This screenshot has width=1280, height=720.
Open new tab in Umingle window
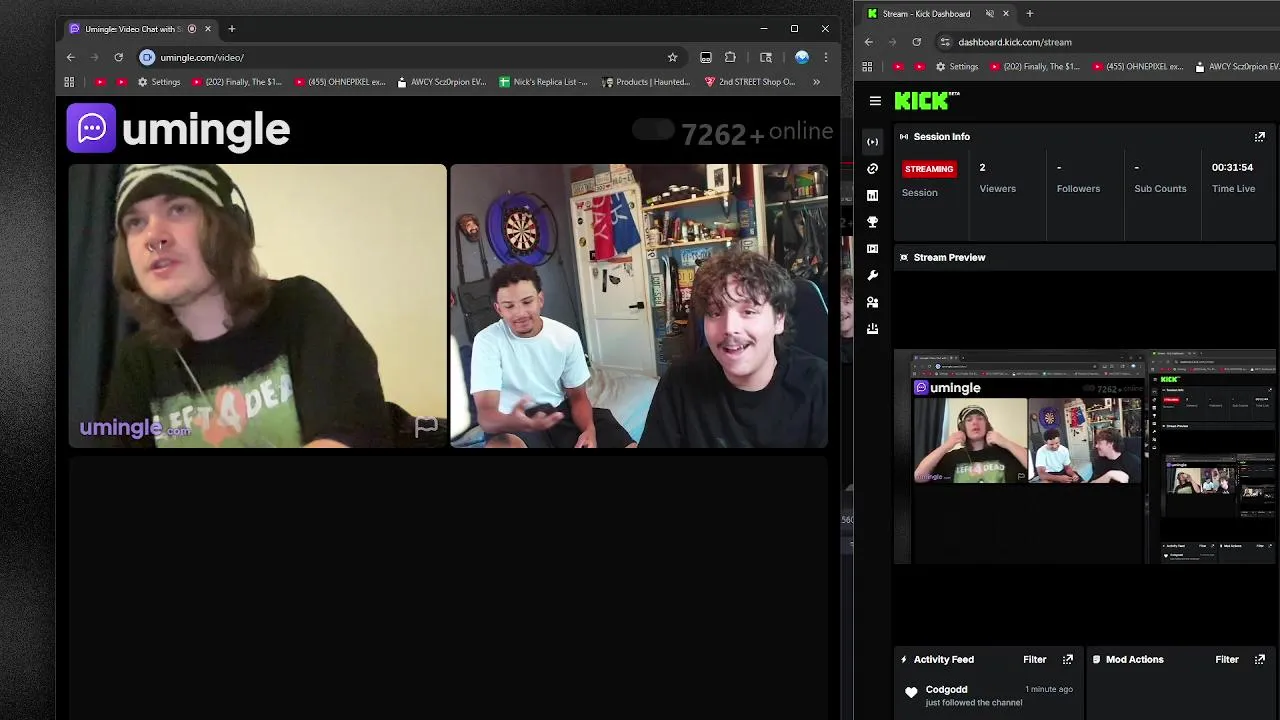pos(231,29)
